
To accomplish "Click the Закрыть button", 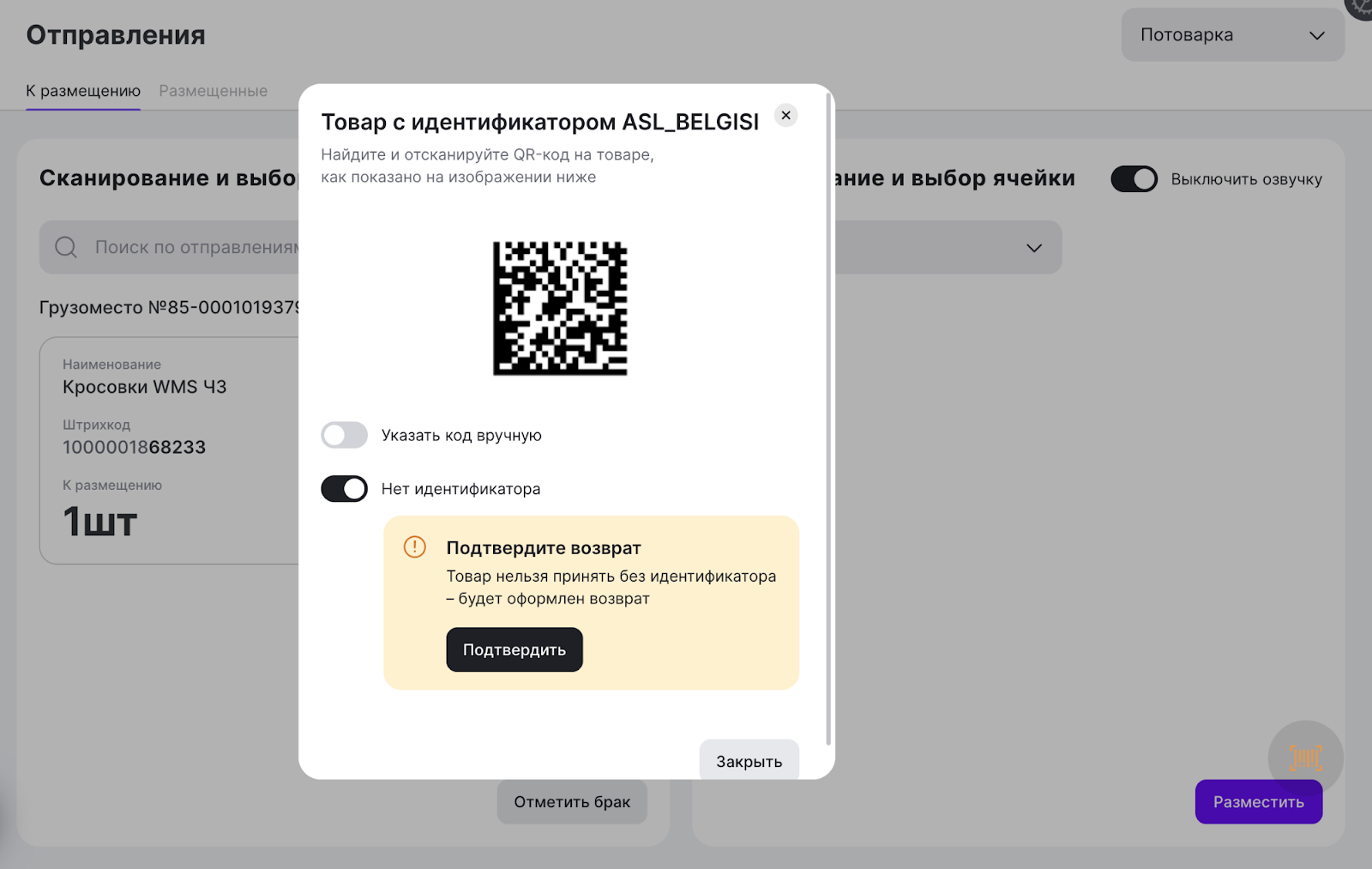I will [x=749, y=761].
